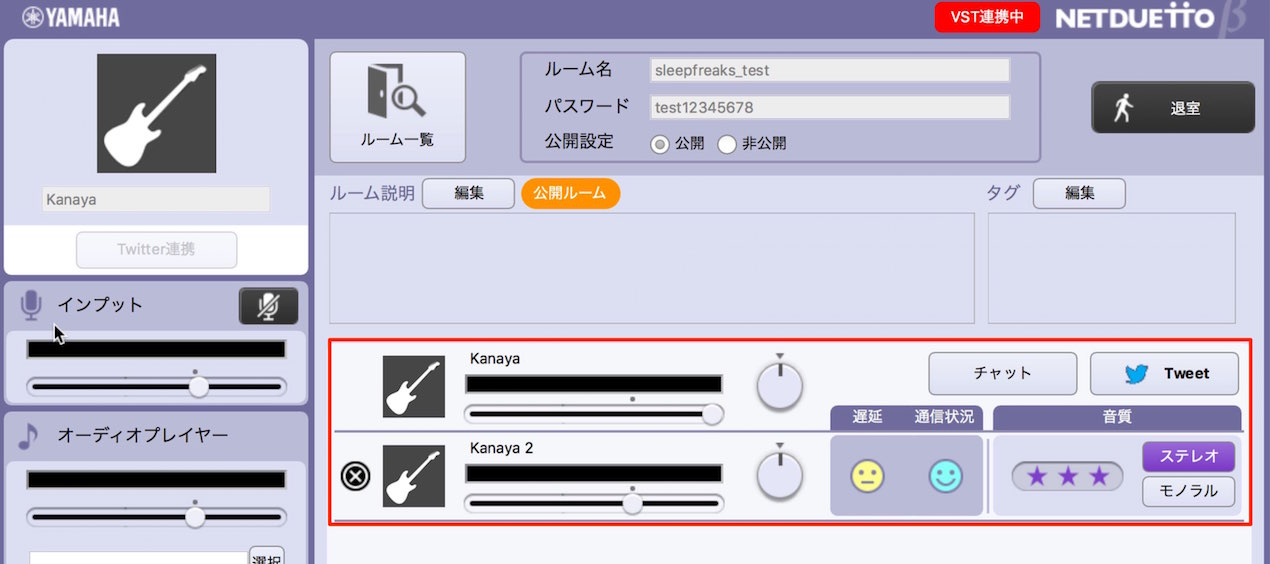
Task: Click the blue connection status smiley icon
Action: pos(945,476)
